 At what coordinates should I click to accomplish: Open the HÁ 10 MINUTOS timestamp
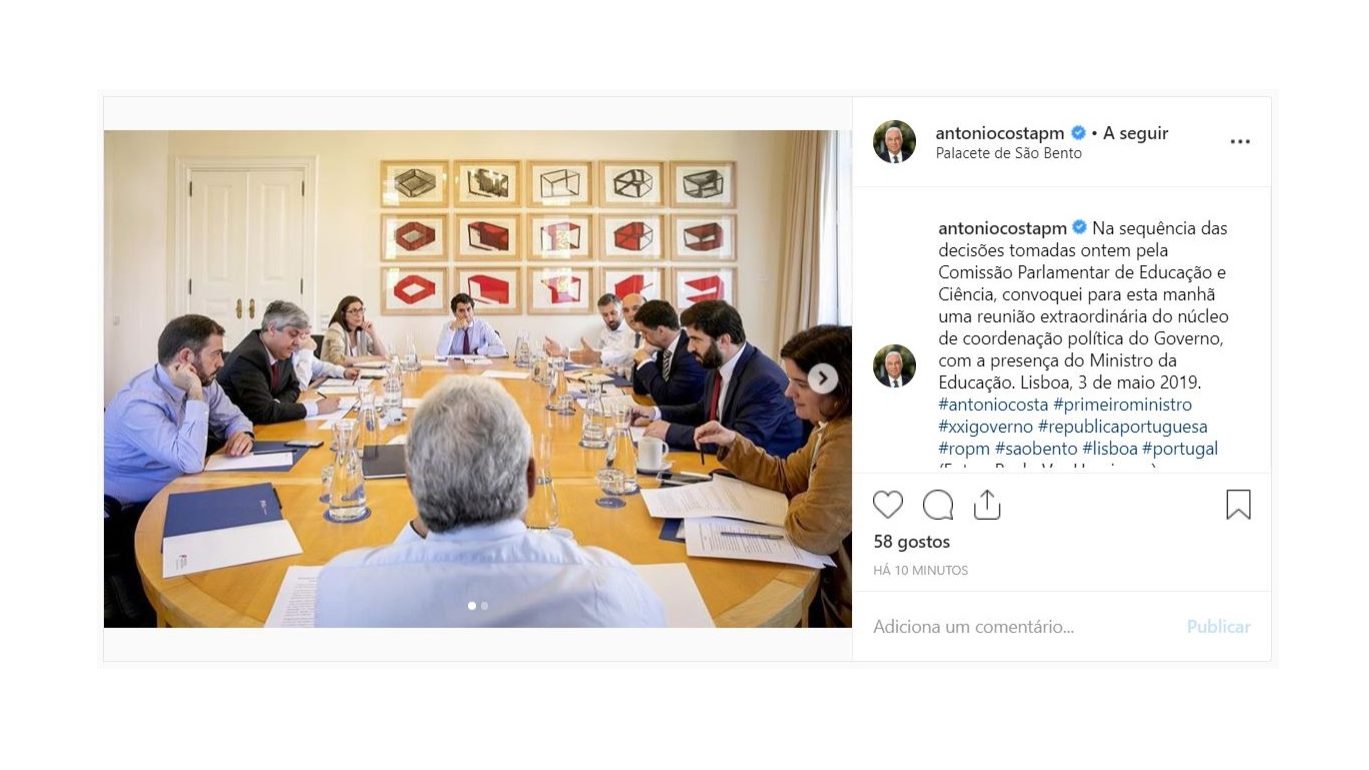coord(920,571)
